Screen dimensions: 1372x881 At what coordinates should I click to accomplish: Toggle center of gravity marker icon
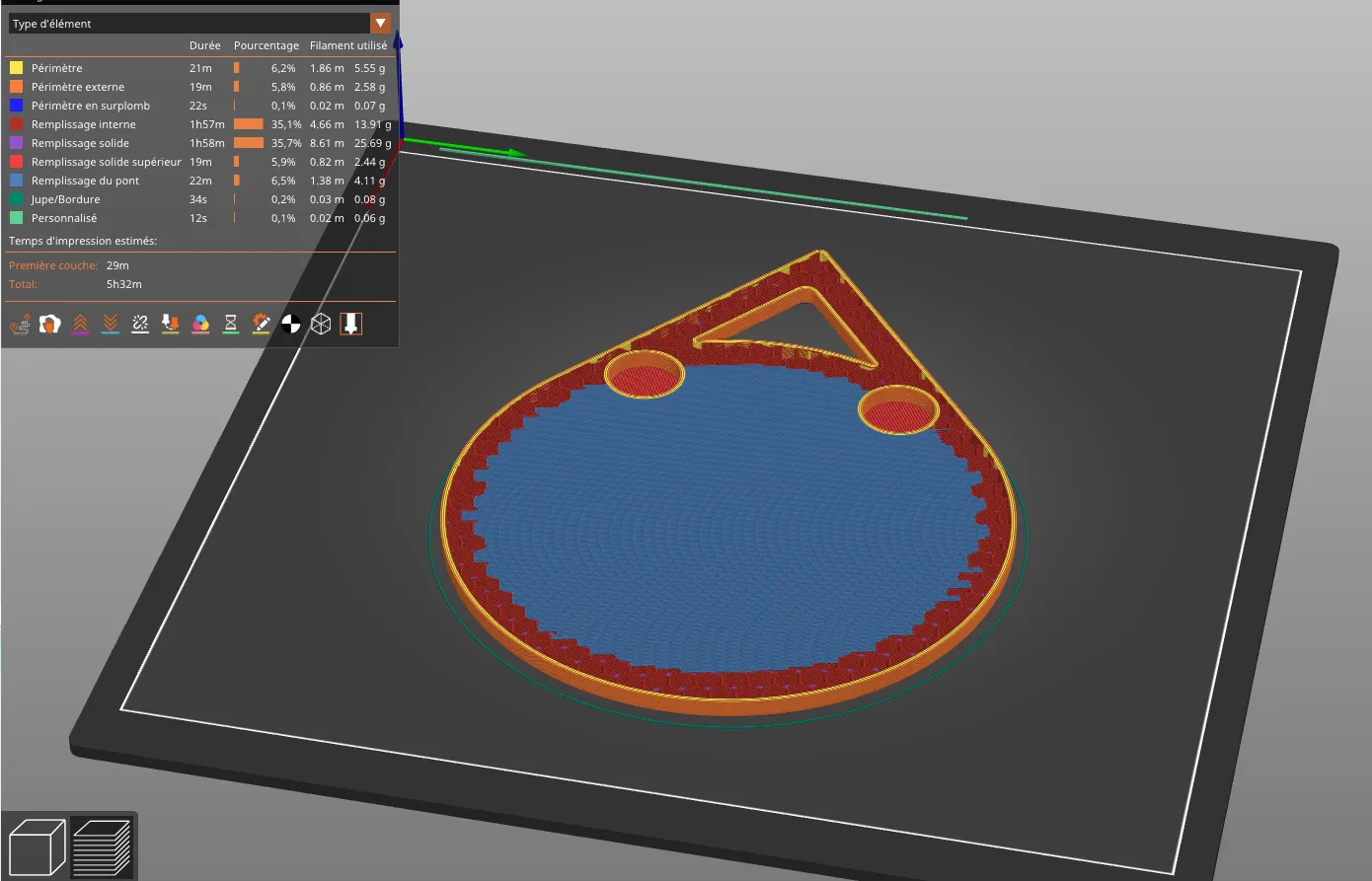(291, 324)
